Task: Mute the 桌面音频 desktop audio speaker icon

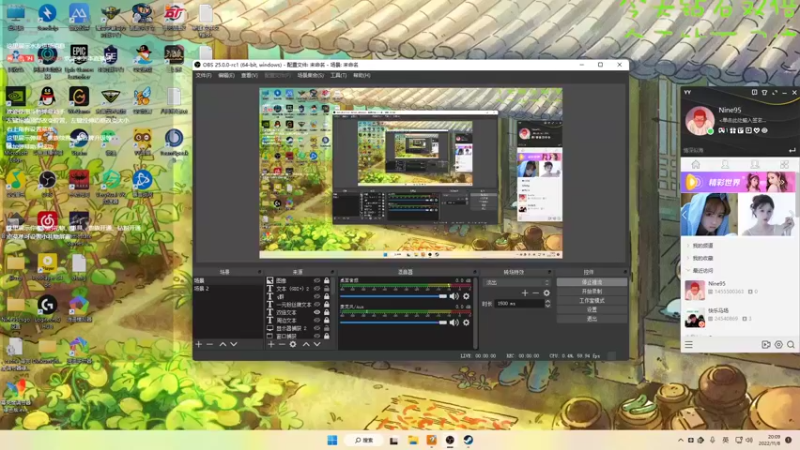Action: [454, 296]
